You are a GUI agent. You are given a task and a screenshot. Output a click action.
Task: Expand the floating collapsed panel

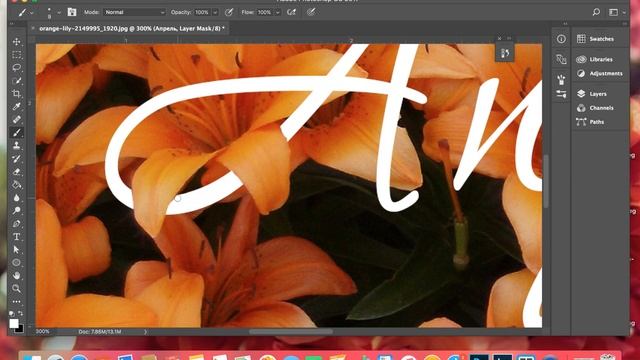coord(509,38)
